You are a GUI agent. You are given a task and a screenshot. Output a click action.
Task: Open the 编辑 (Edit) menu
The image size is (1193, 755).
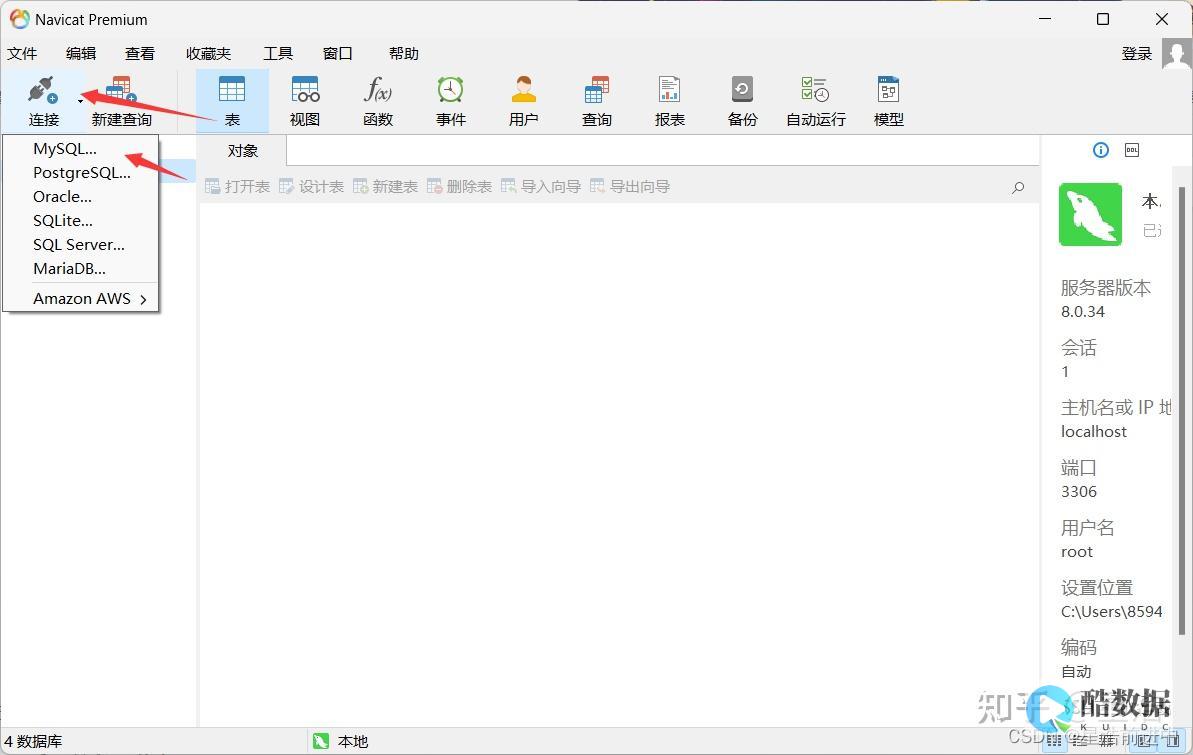(81, 53)
